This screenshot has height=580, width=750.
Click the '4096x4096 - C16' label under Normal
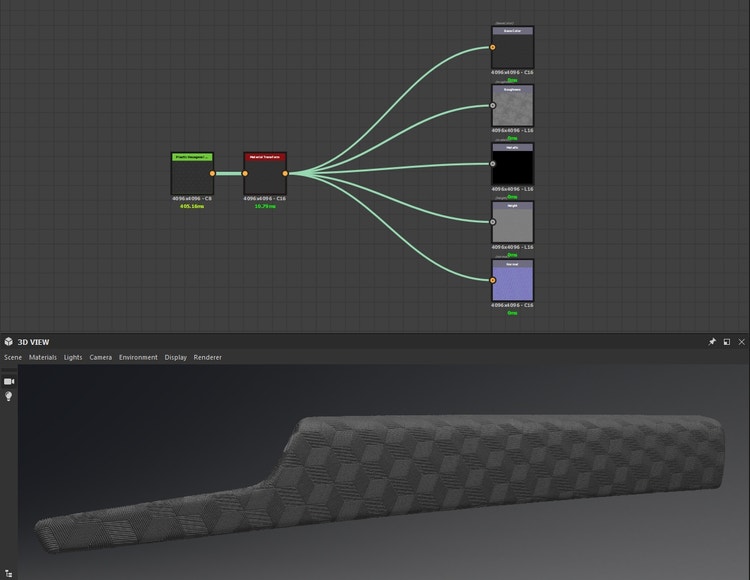pos(512,305)
